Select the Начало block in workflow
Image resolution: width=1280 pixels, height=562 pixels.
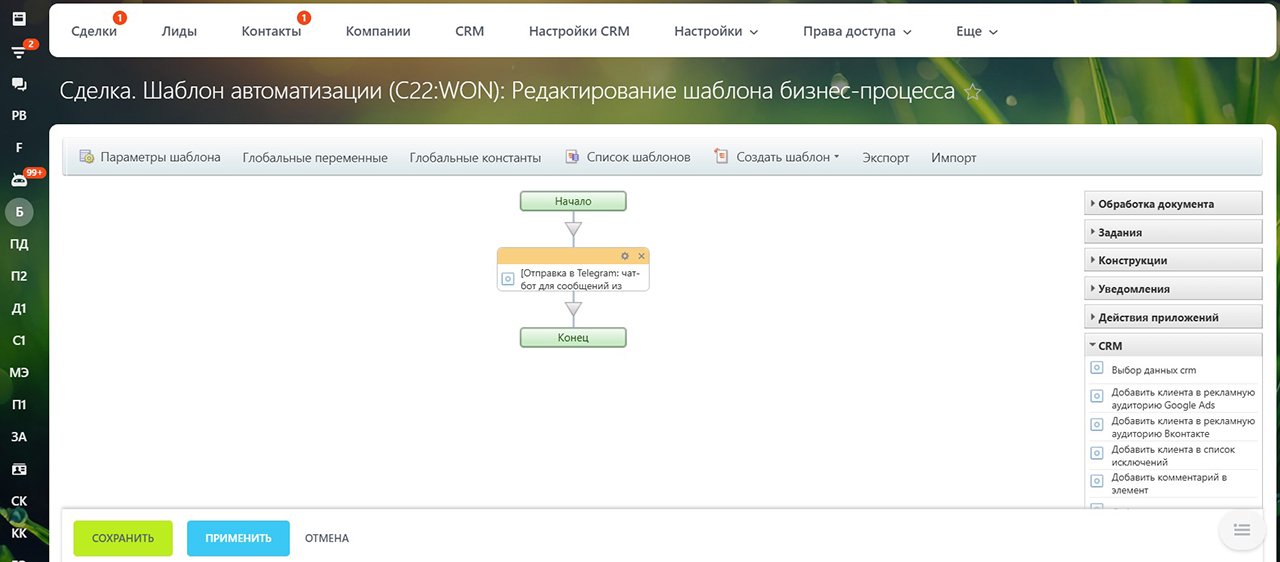pos(573,201)
